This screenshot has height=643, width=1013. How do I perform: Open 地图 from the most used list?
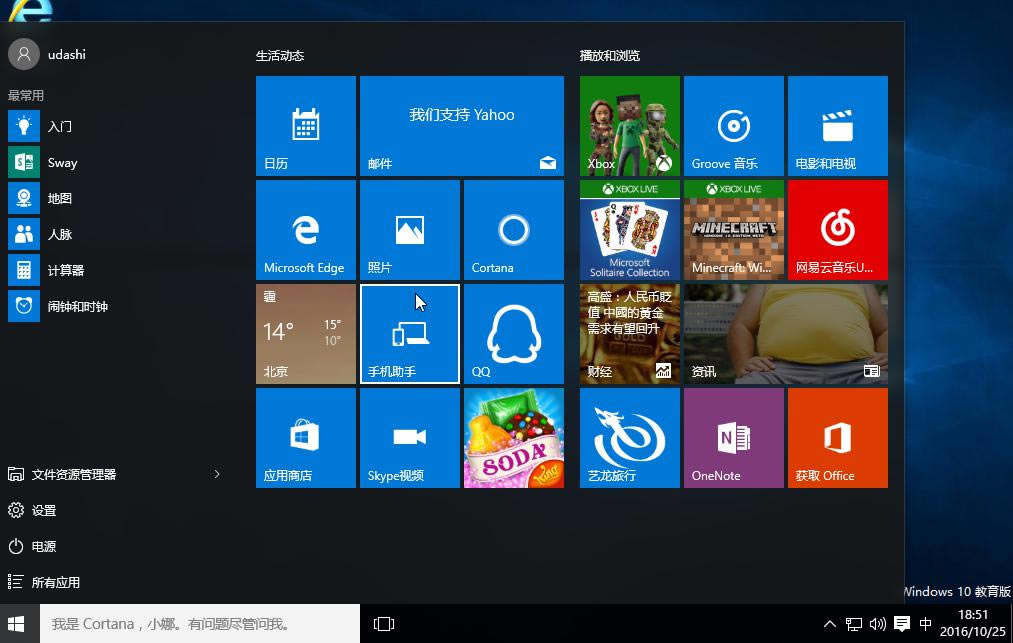116,198
